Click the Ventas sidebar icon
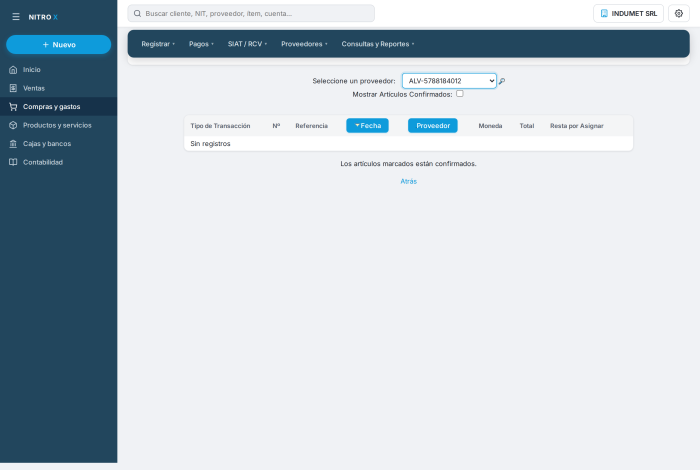 pyautogui.click(x=13, y=88)
